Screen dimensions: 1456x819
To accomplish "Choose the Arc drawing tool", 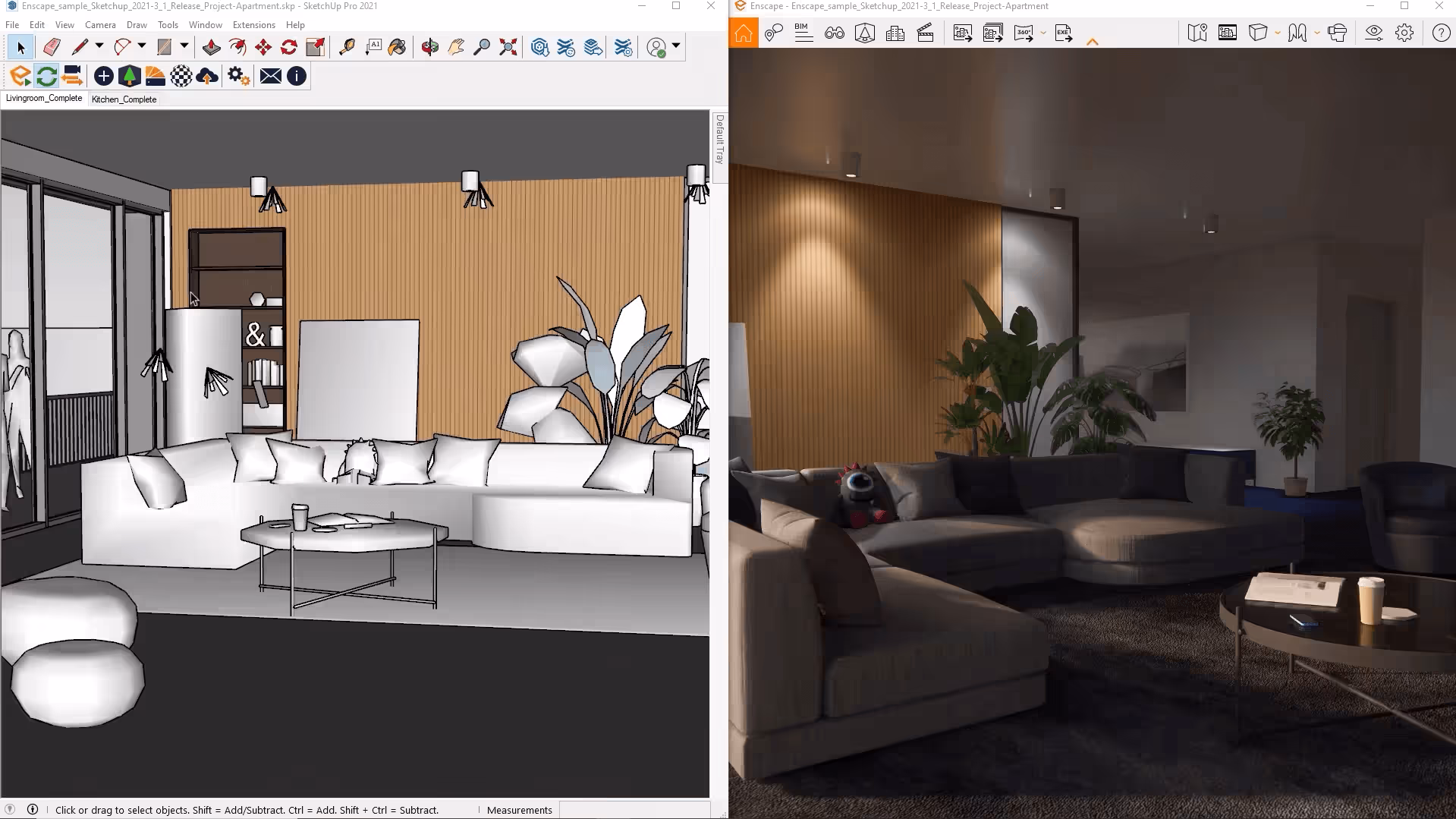I will pos(121,47).
